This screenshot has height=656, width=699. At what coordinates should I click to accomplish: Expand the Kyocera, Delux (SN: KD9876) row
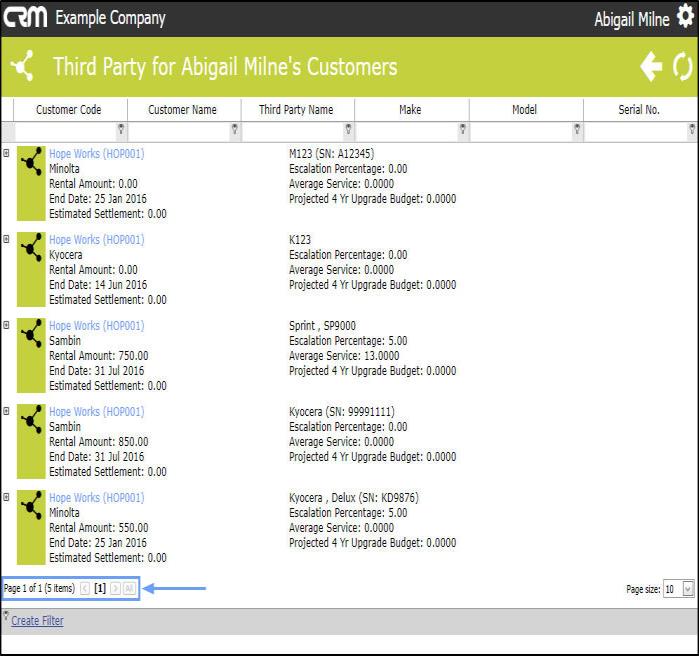[x=6, y=497]
